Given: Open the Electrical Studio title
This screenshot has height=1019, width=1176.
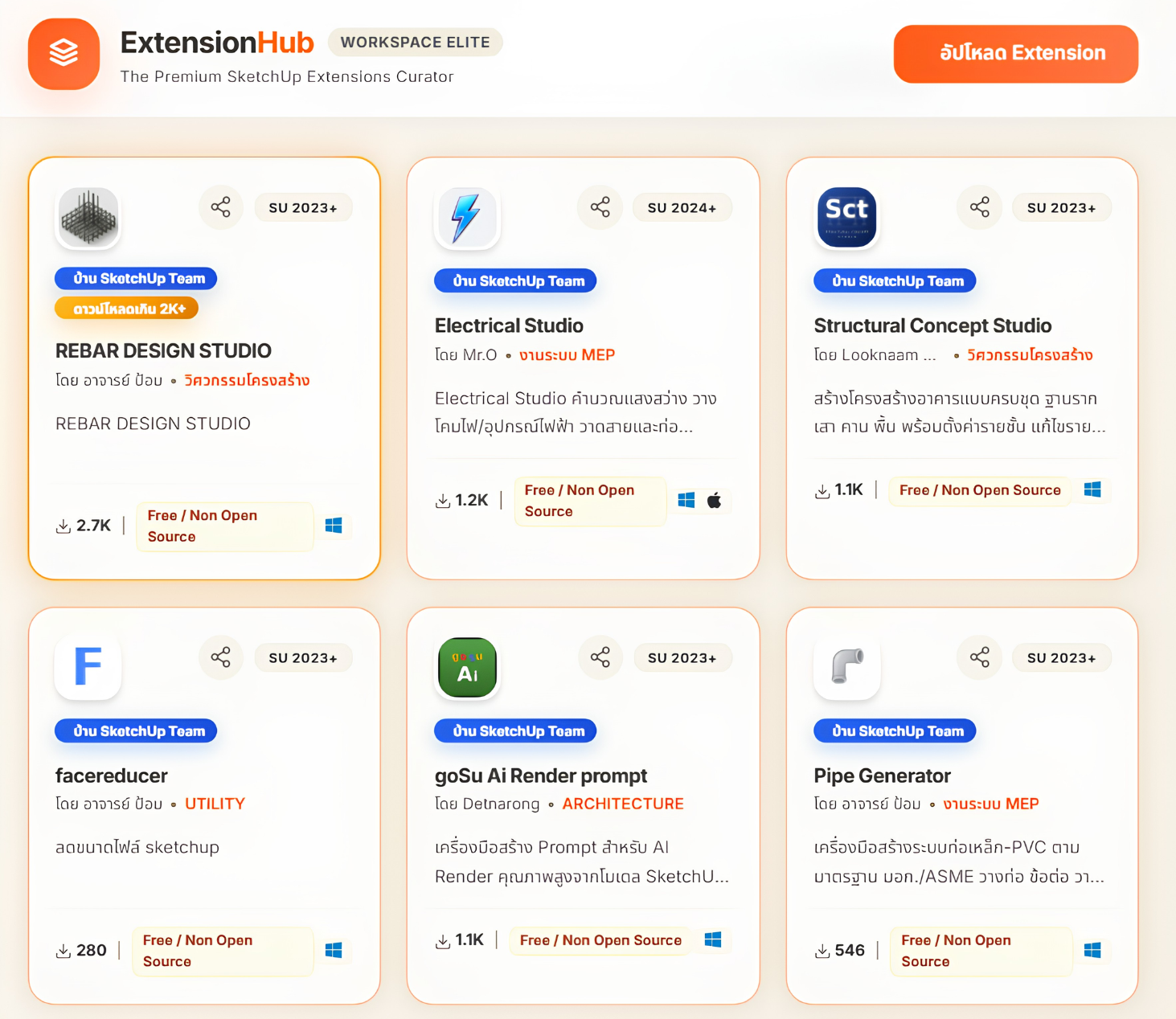Looking at the screenshot, I should pos(509,325).
